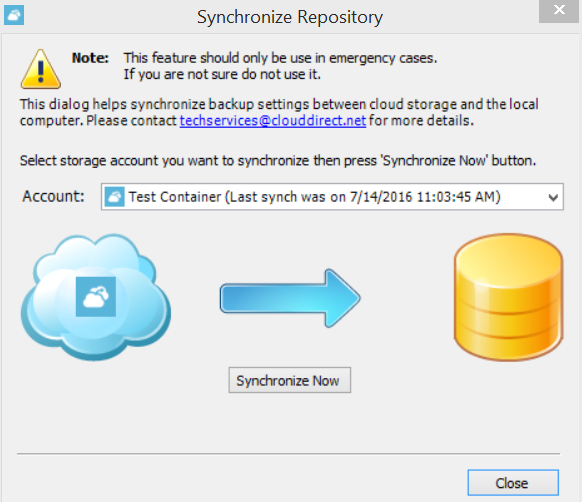582x502 pixels.
Task: Click the yellow warning triangle icon
Action: tap(41, 69)
